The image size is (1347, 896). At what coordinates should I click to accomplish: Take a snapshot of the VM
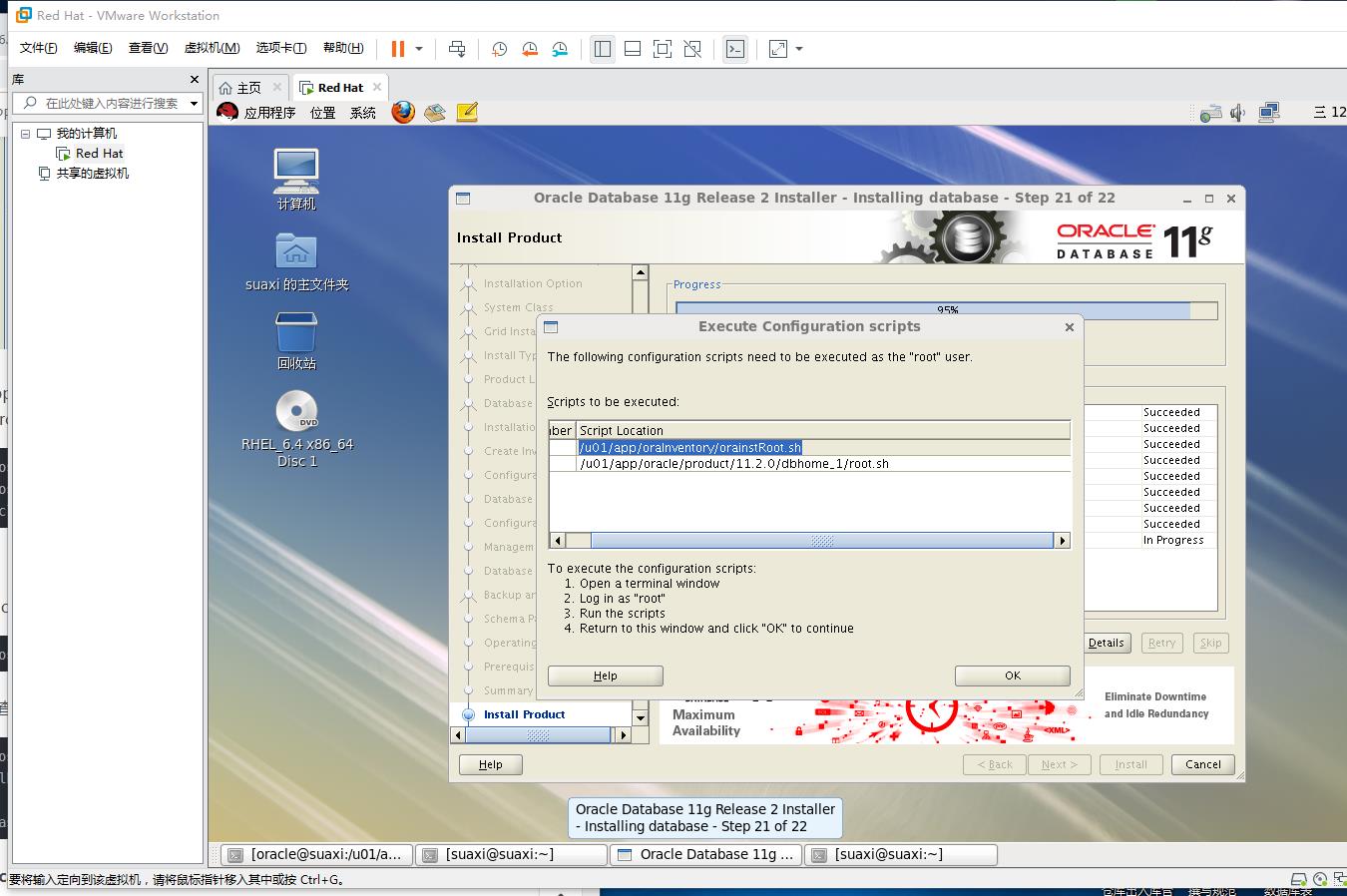[x=499, y=48]
